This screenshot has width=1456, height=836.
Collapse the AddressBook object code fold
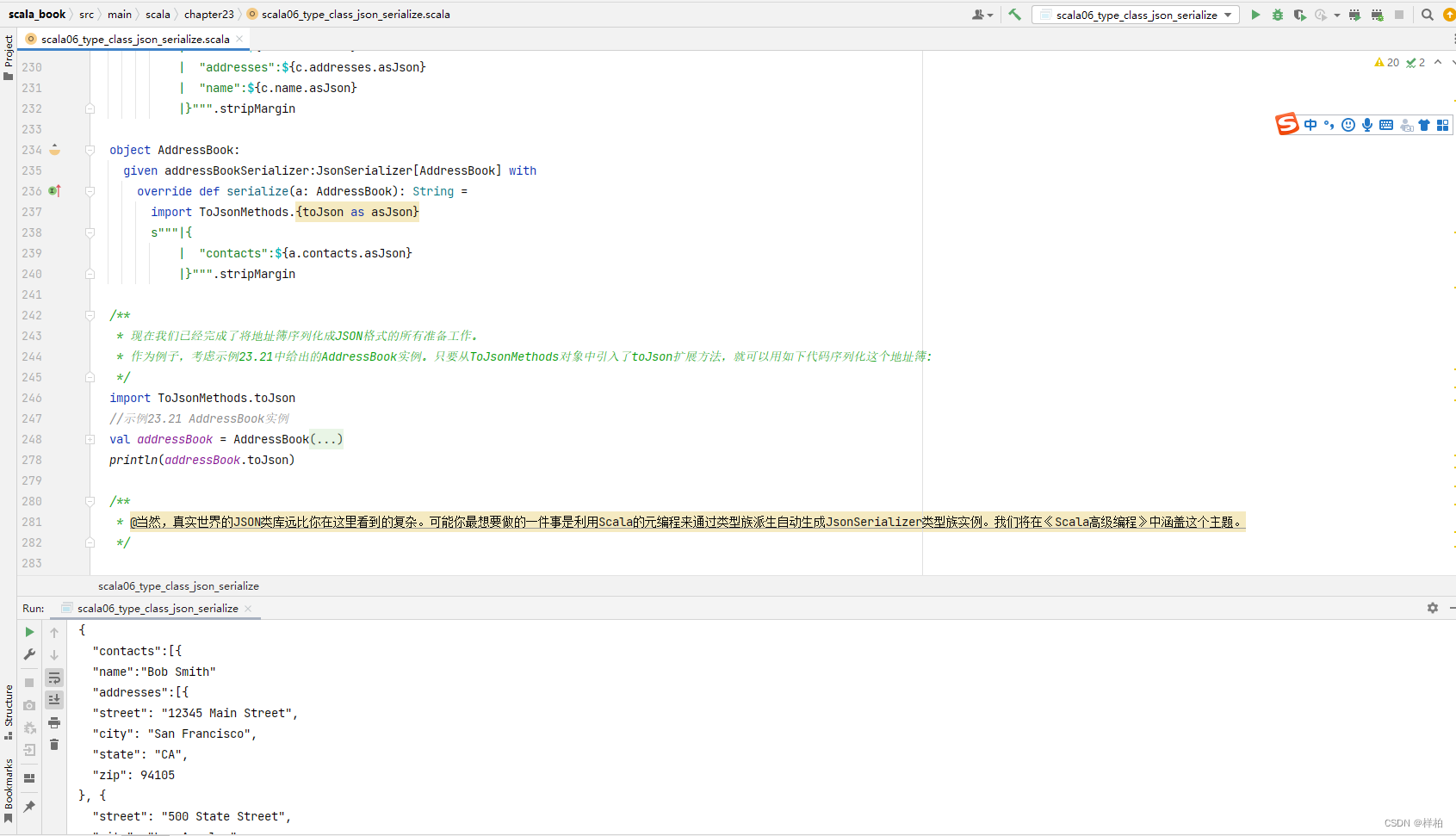90,150
